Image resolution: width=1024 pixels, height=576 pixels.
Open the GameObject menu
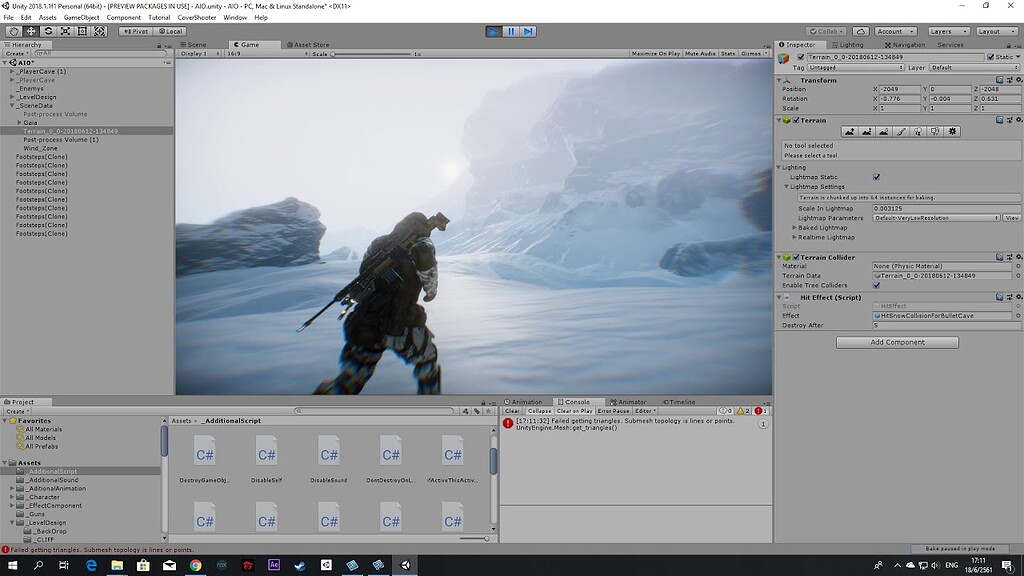[82, 18]
